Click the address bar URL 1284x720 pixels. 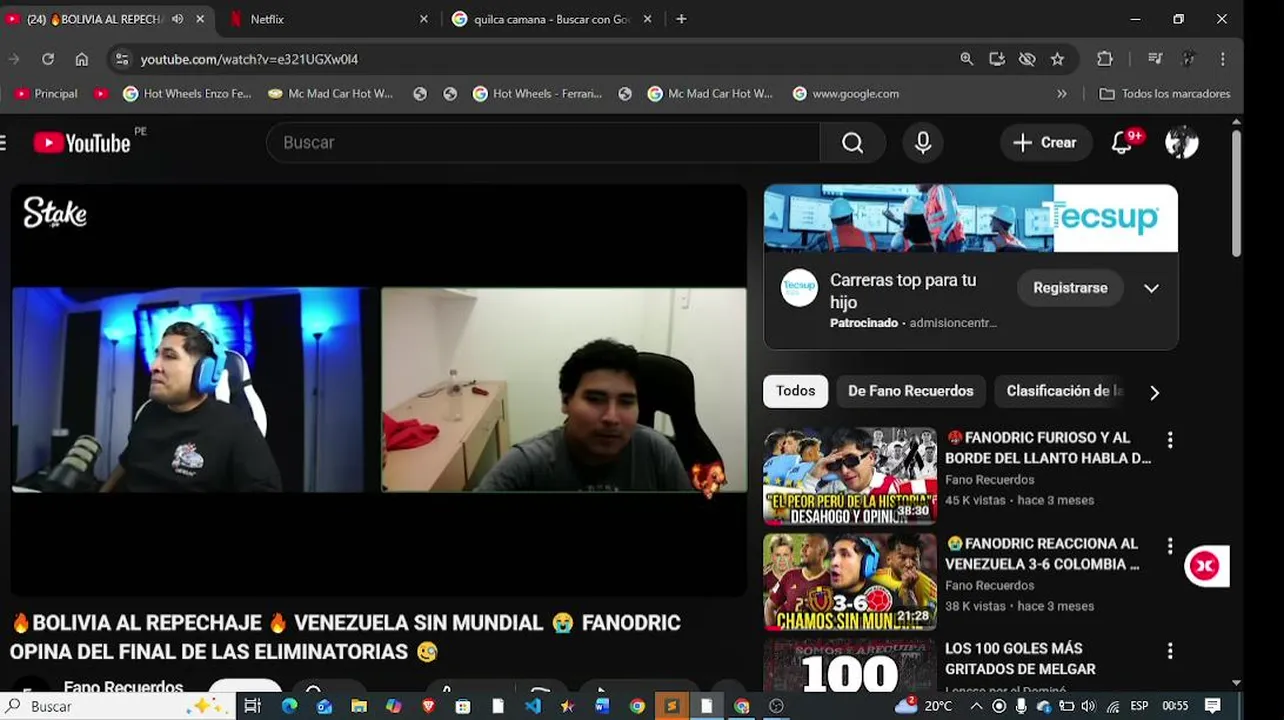[x=249, y=59]
